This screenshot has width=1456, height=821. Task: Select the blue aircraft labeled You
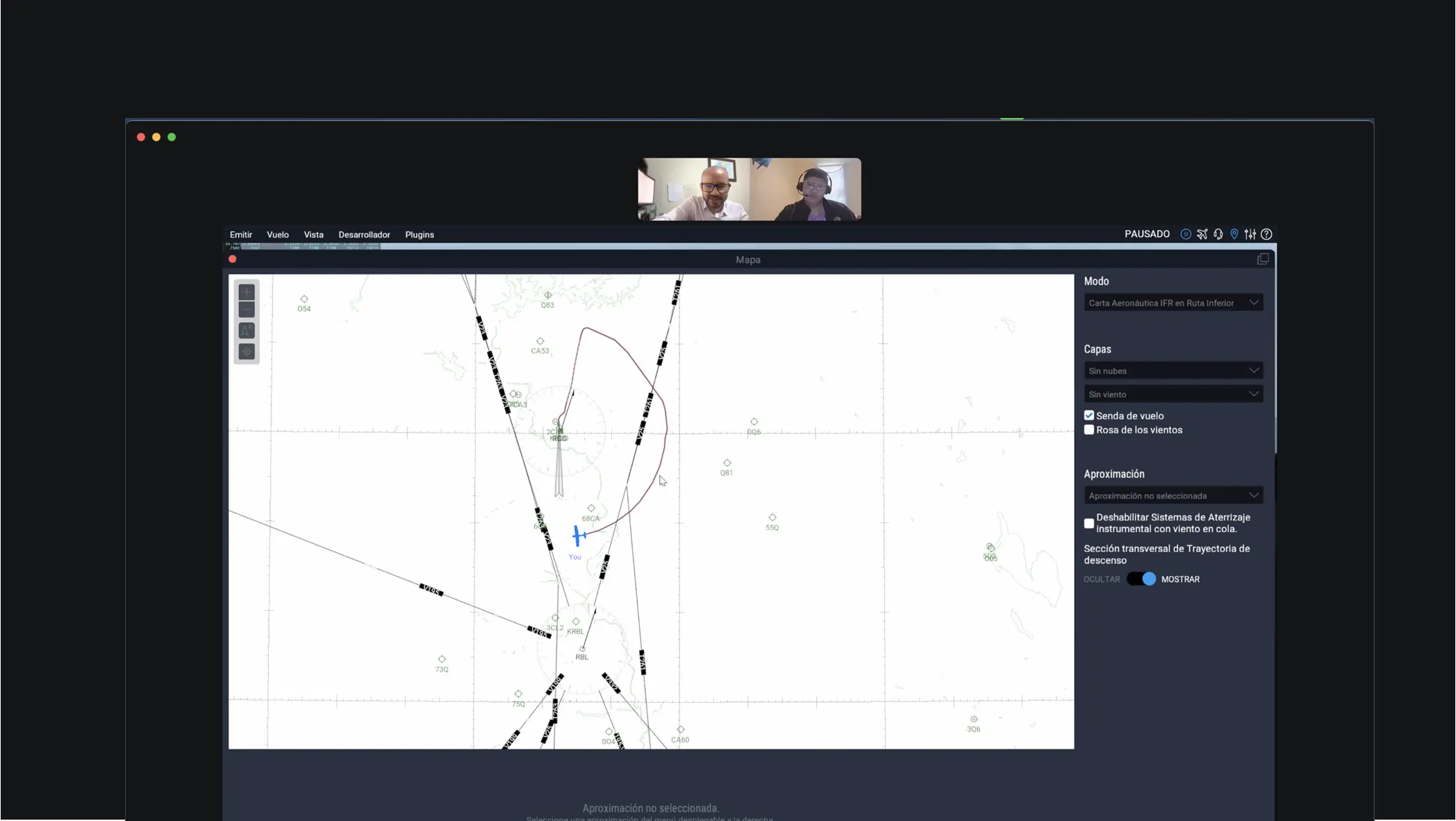[x=578, y=536]
